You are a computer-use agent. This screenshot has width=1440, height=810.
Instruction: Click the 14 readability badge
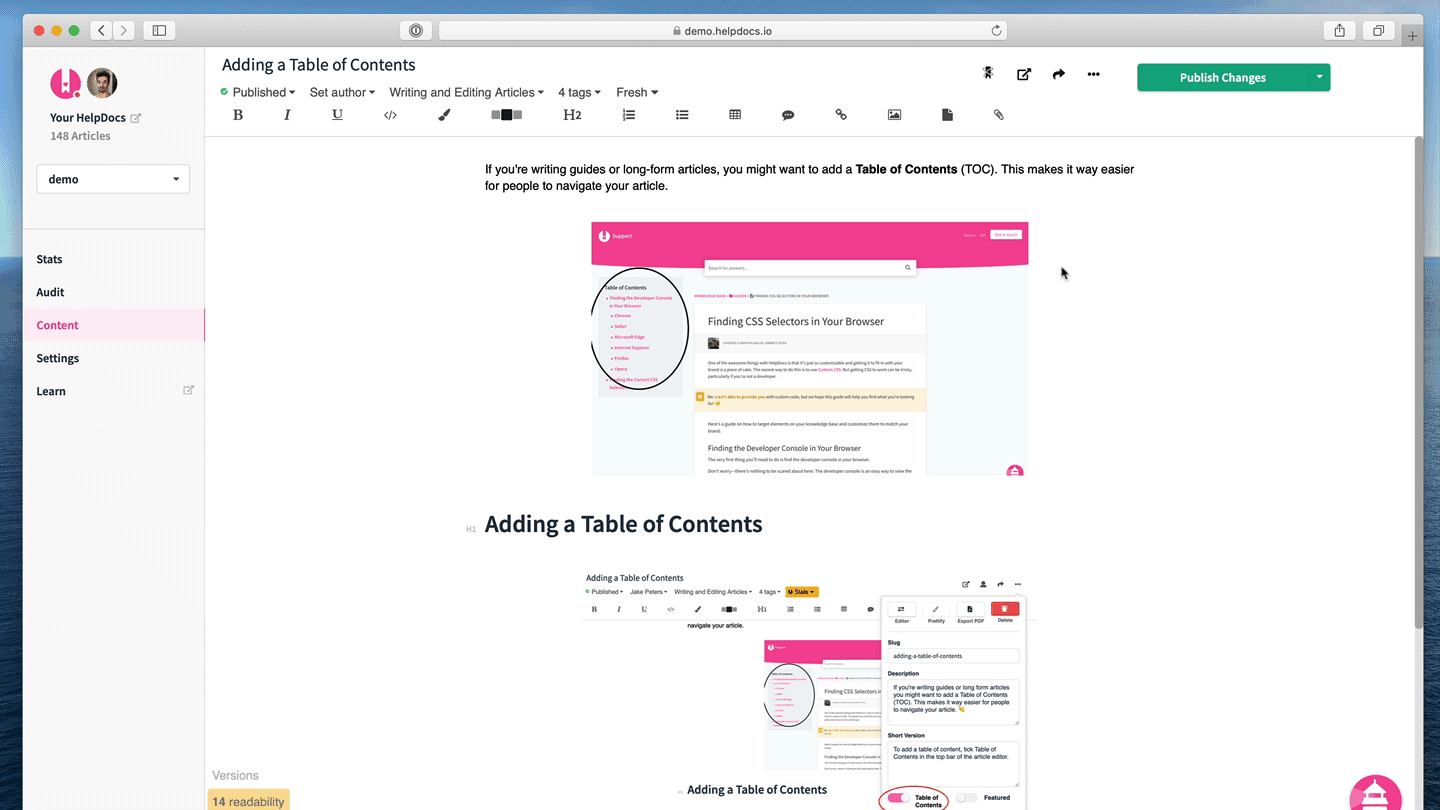click(x=248, y=801)
